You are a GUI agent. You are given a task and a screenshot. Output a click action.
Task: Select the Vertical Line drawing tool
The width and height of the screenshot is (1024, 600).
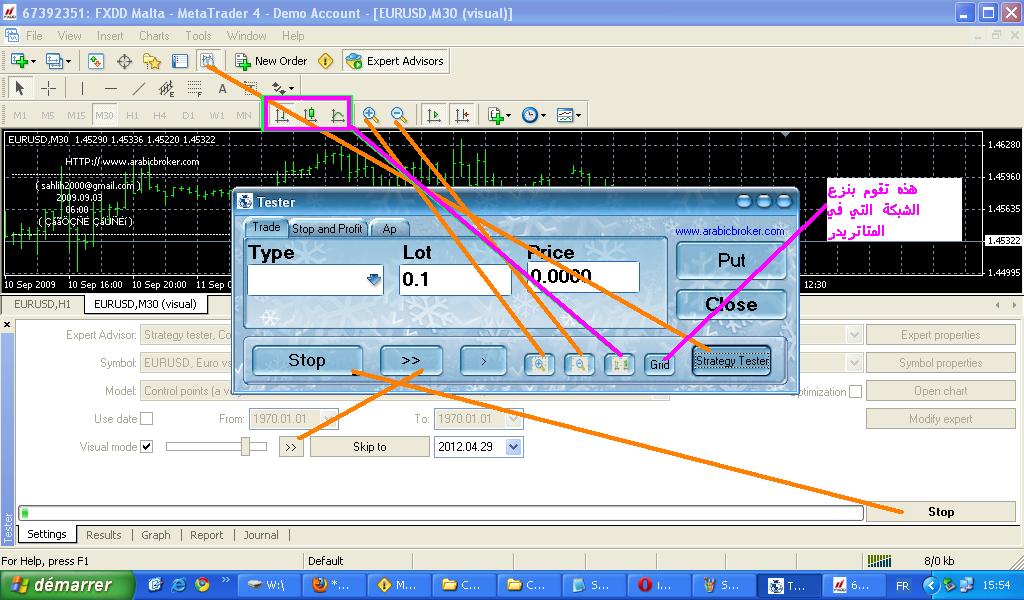(82, 88)
